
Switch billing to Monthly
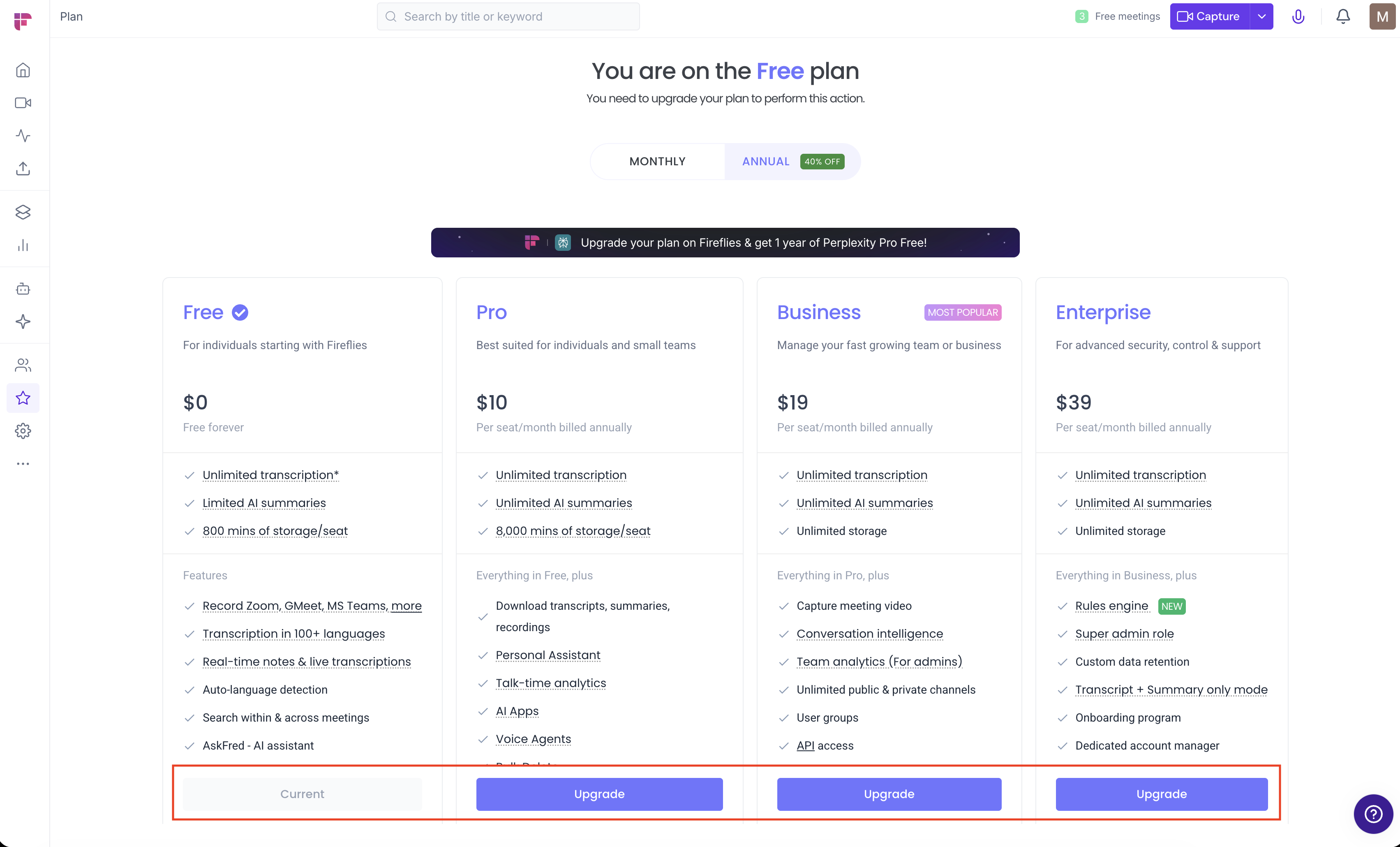[657, 162]
